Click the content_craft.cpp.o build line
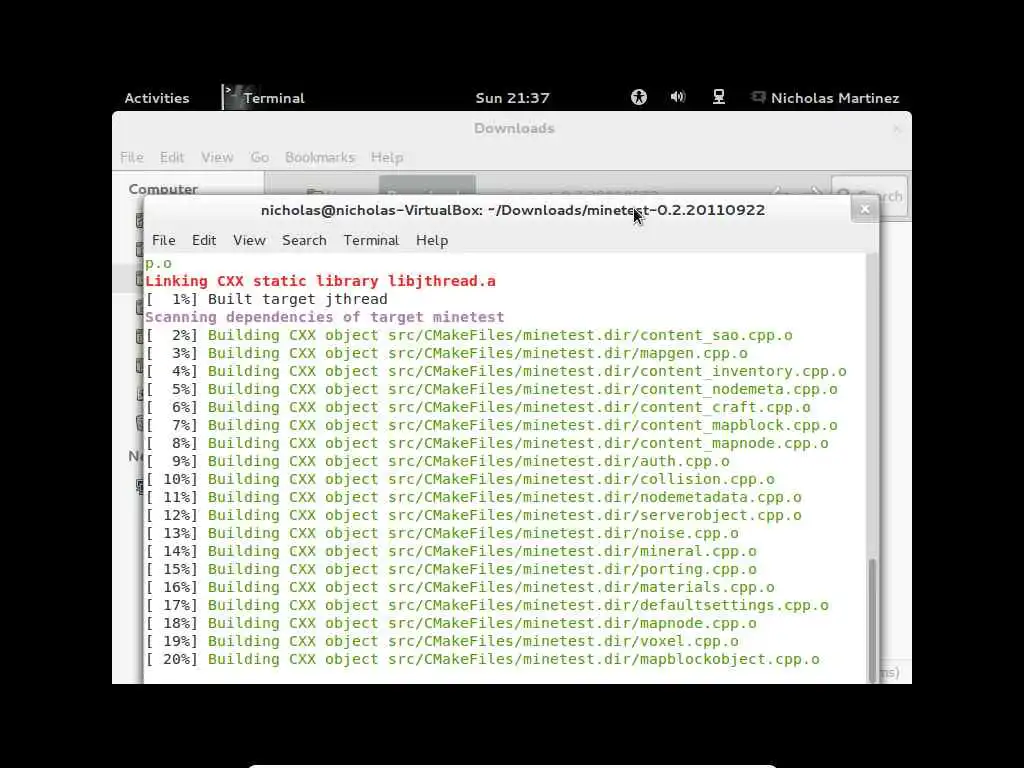The height and width of the screenshot is (768, 1024). click(478, 408)
